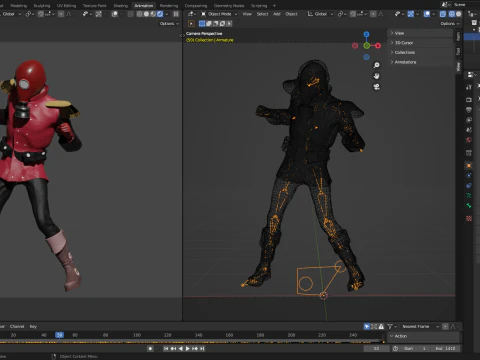Toggle gizmo visibility in left viewport
Screen dimensions: 480x360
pyautogui.click(x=98, y=14)
